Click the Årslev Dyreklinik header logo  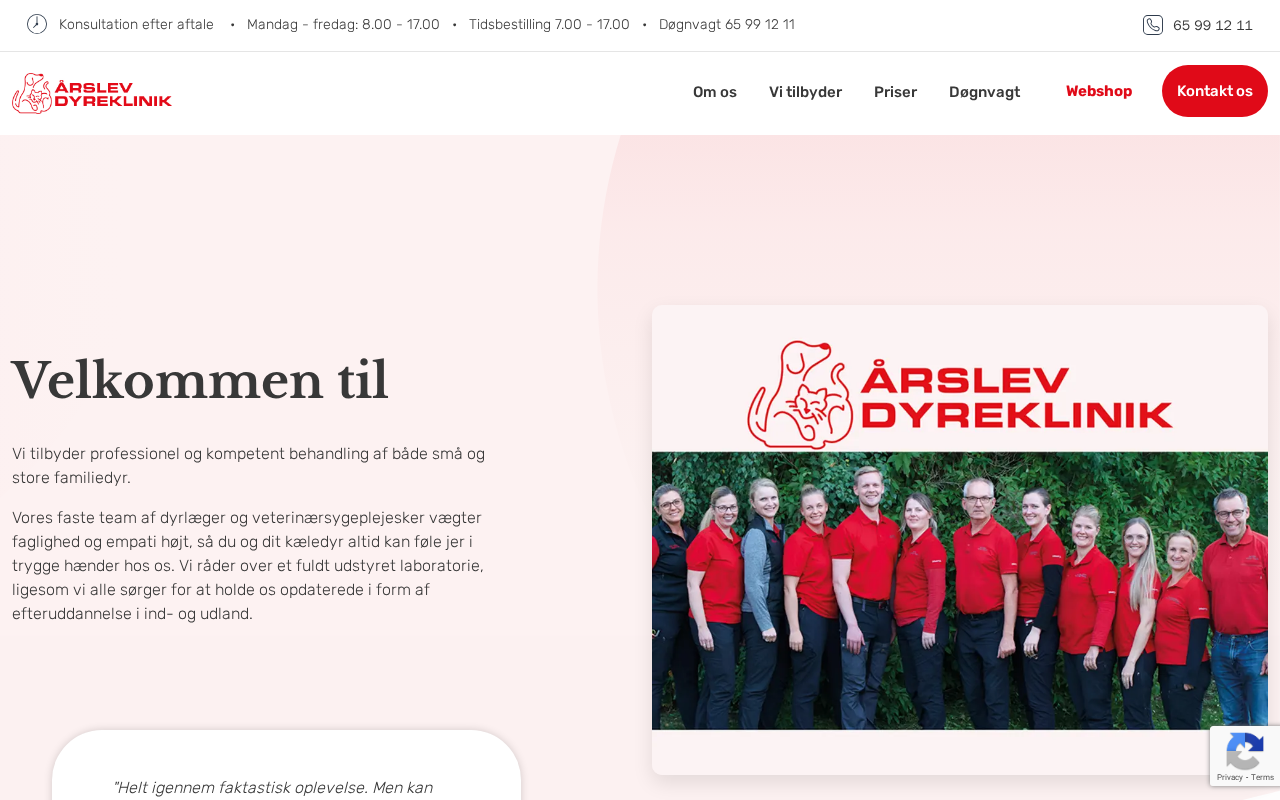pyautogui.click(x=92, y=93)
